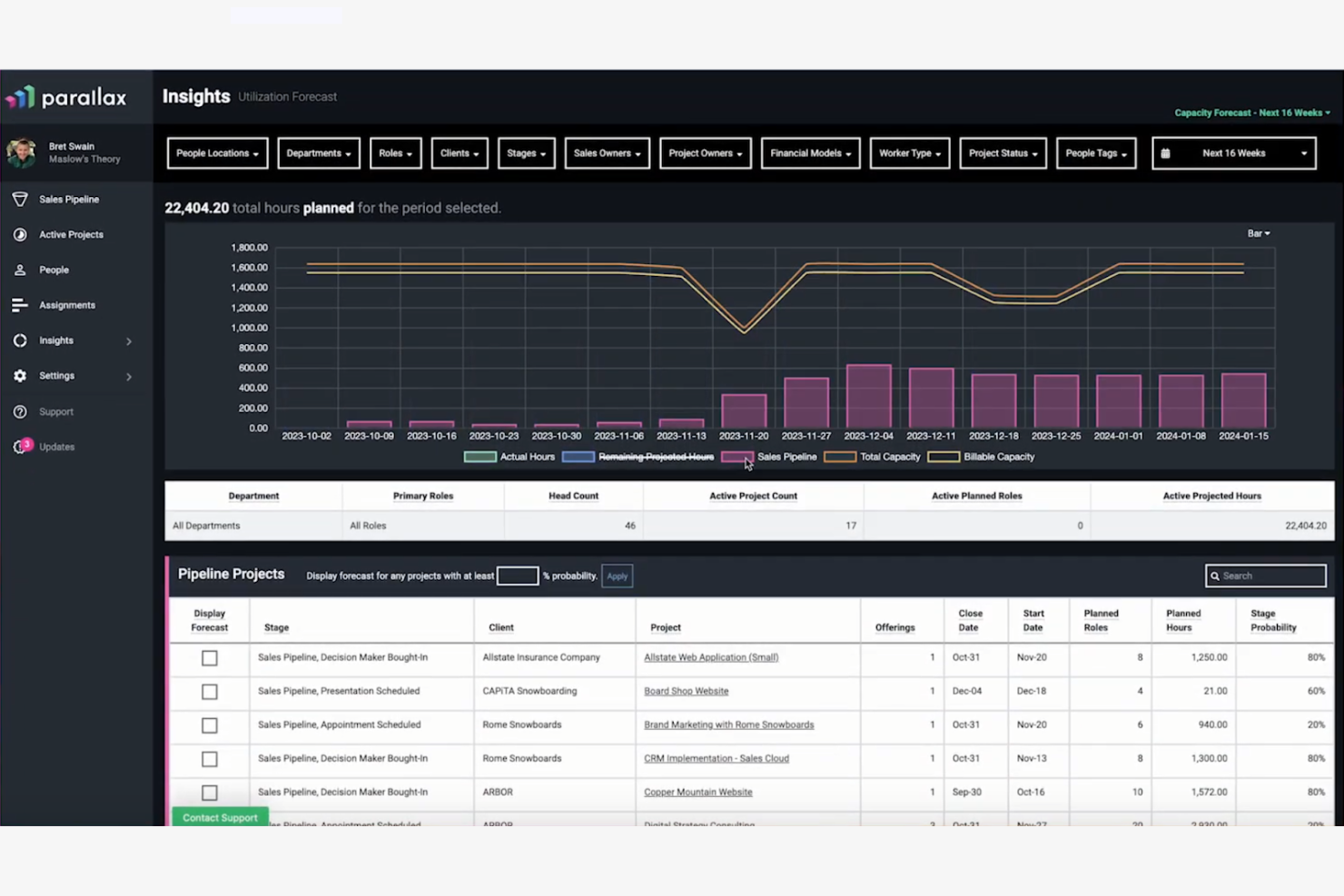
Task: Click the probability percentage input field
Action: [x=518, y=576]
